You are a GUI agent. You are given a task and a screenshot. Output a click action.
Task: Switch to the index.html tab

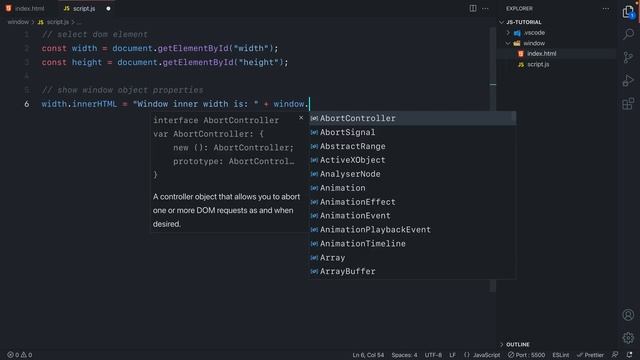[x=25, y=8]
